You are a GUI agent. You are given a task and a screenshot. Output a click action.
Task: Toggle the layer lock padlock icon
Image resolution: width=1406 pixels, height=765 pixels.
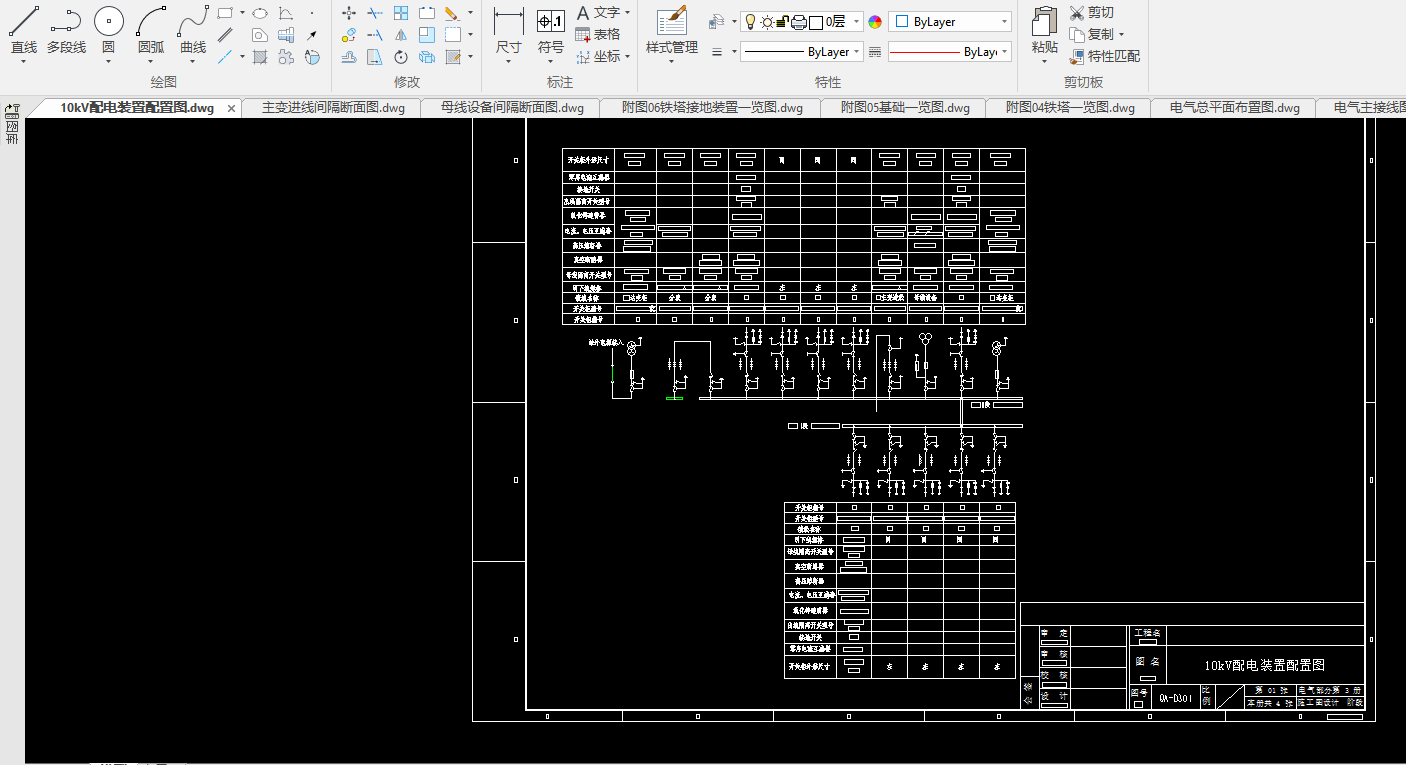point(783,22)
